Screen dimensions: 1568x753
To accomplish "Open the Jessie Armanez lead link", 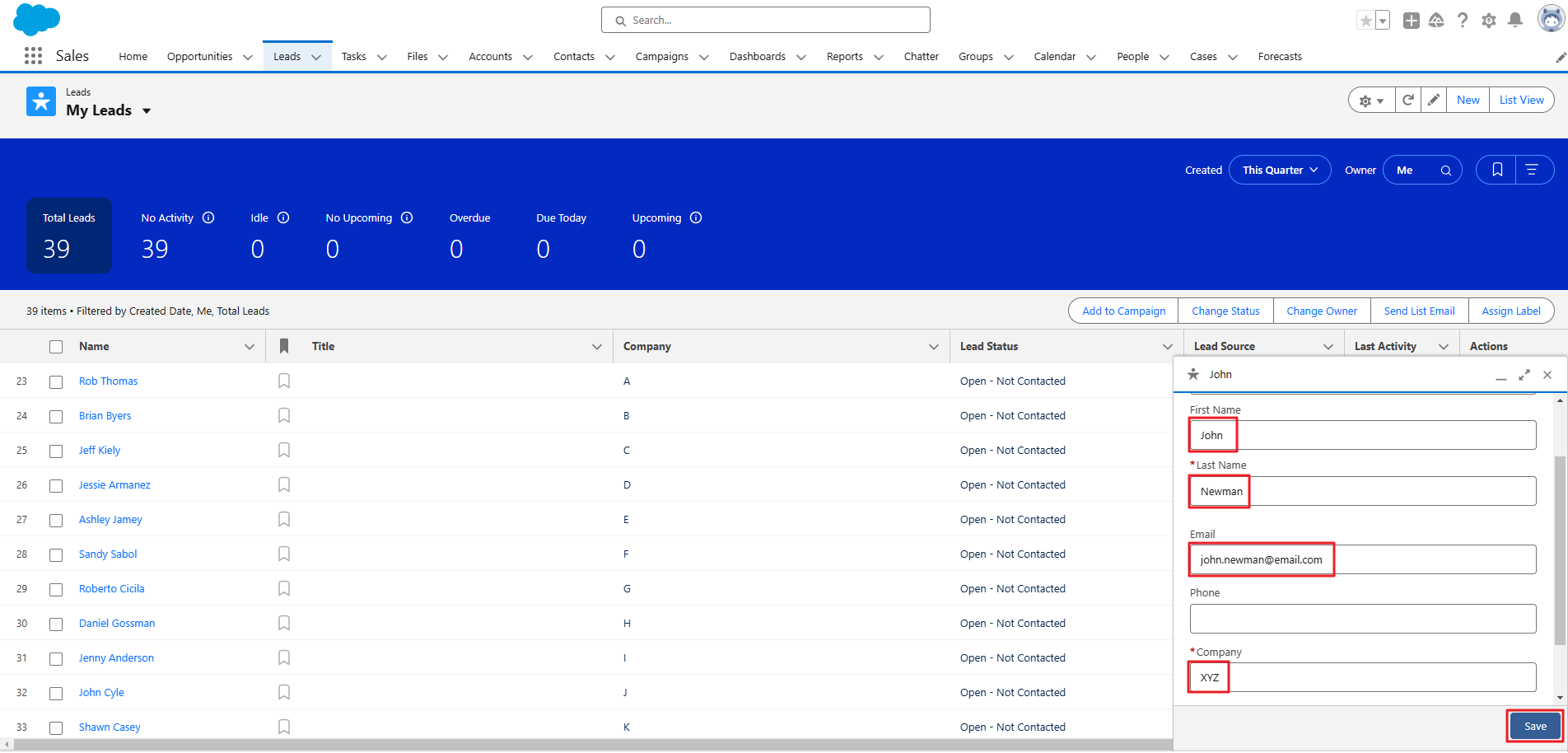I will pyautogui.click(x=114, y=485).
